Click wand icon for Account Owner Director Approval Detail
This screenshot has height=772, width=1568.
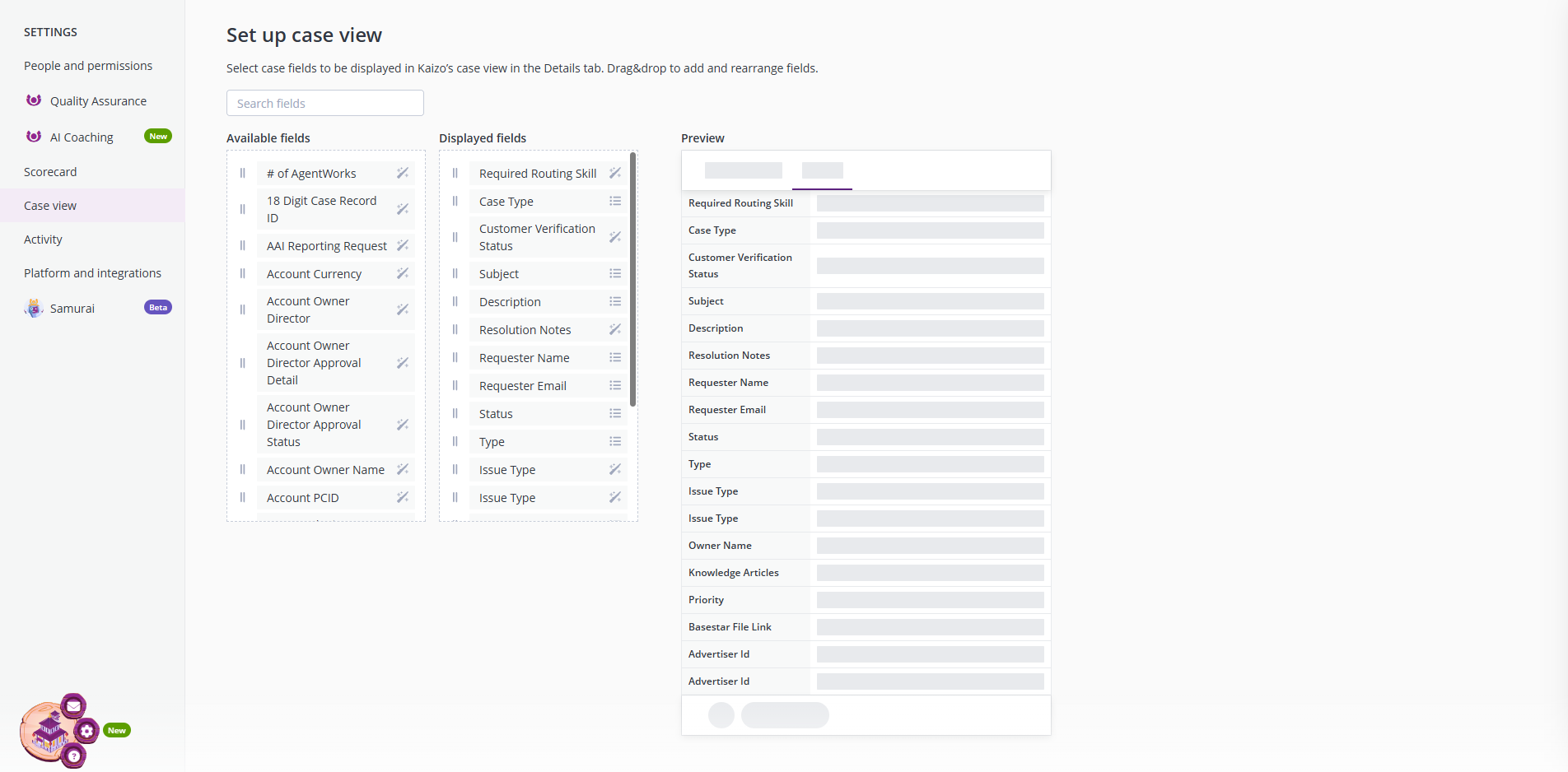pyautogui.click(x=403, y=363)
